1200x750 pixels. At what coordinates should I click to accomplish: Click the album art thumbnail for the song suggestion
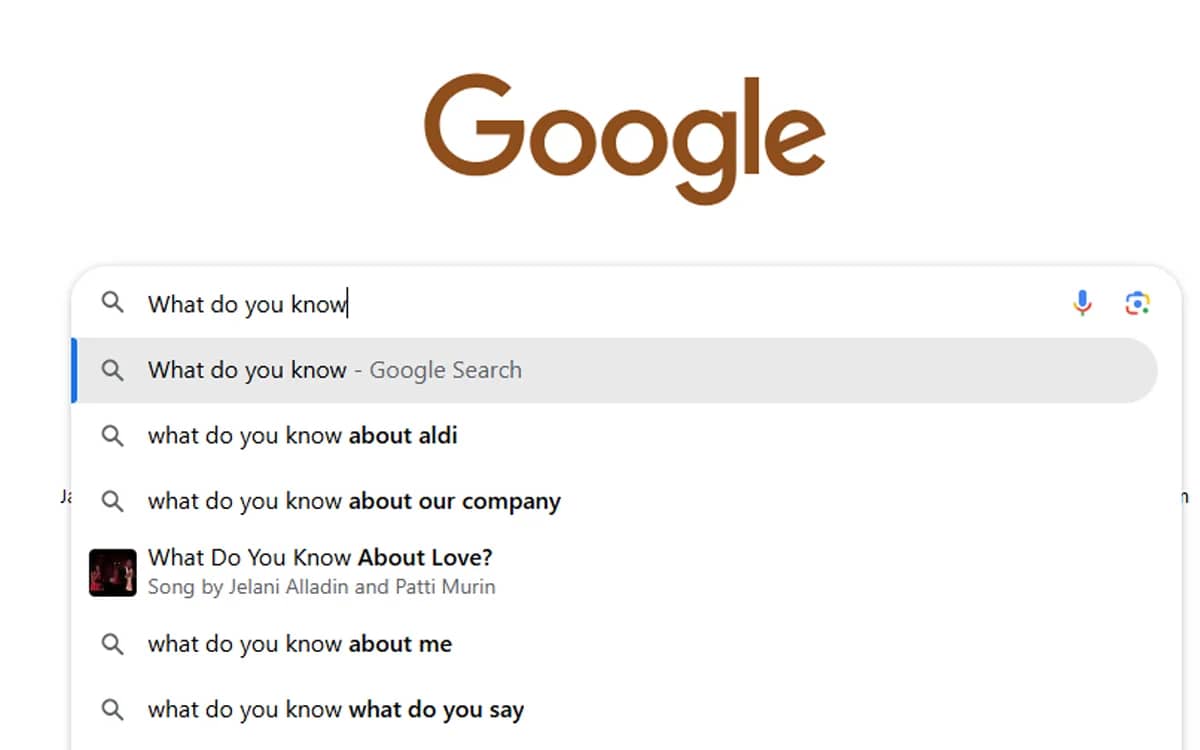tap(112, 571)
